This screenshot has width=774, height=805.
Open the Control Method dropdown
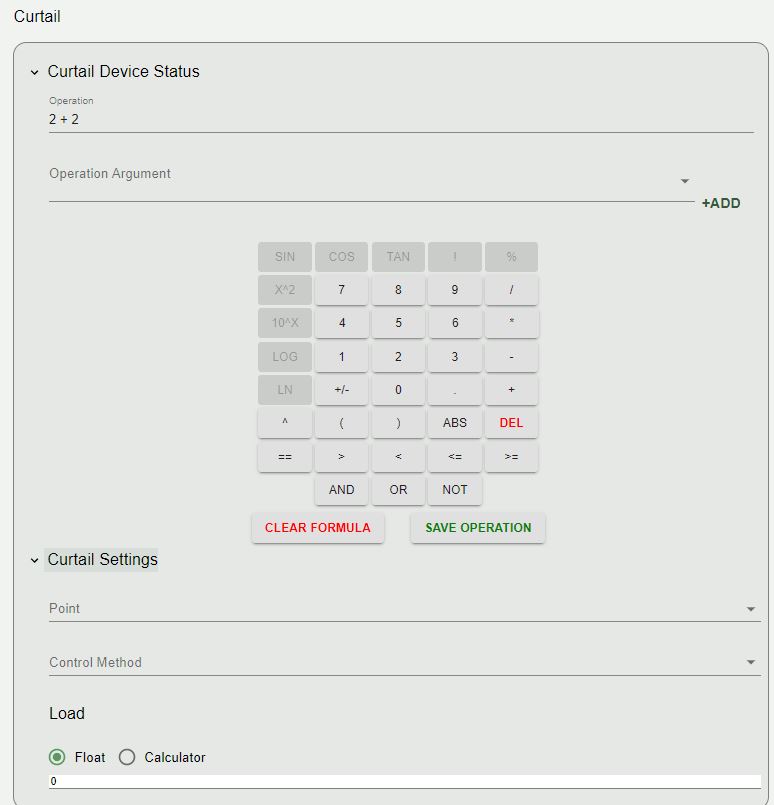405,663
